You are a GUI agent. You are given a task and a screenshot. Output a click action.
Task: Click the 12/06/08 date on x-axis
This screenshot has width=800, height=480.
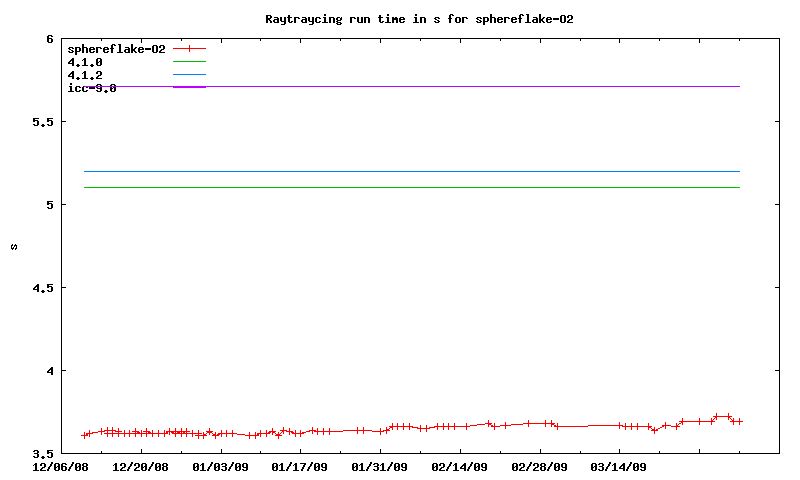[60, 466]
